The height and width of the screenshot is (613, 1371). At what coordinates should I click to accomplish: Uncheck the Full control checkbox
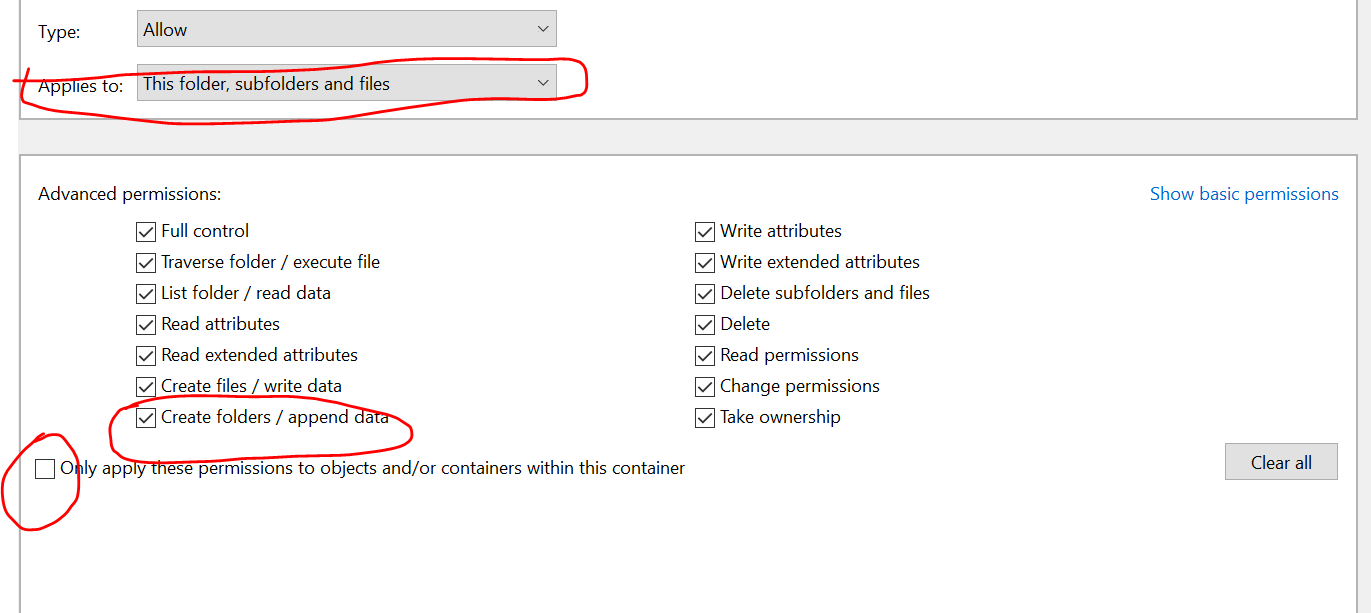[x=146, y=232]
